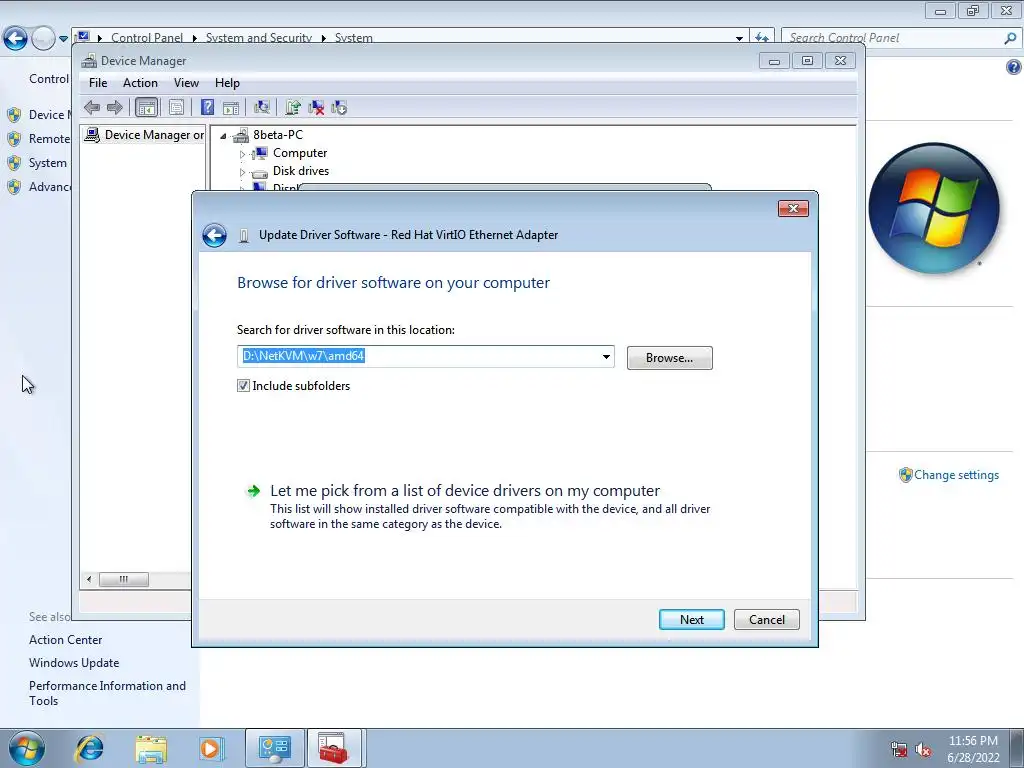
Task: Open the Action Center link
Action: pyautogui.click(x=65, y=640)
